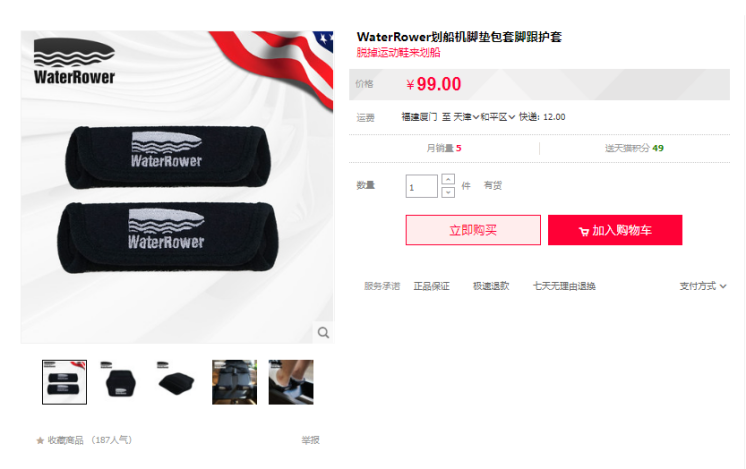Expand the 支付方式 payment options
Screen dimensions: 746x469
(703, 286)
